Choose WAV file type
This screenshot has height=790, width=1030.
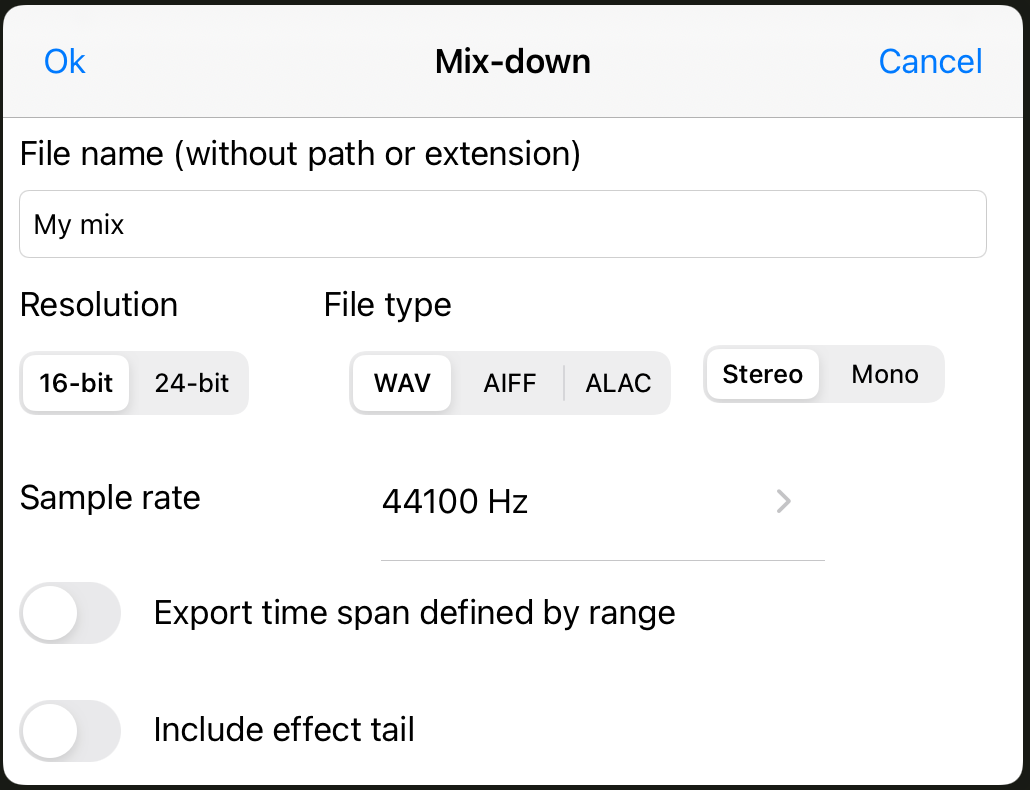tap(402, 383)
